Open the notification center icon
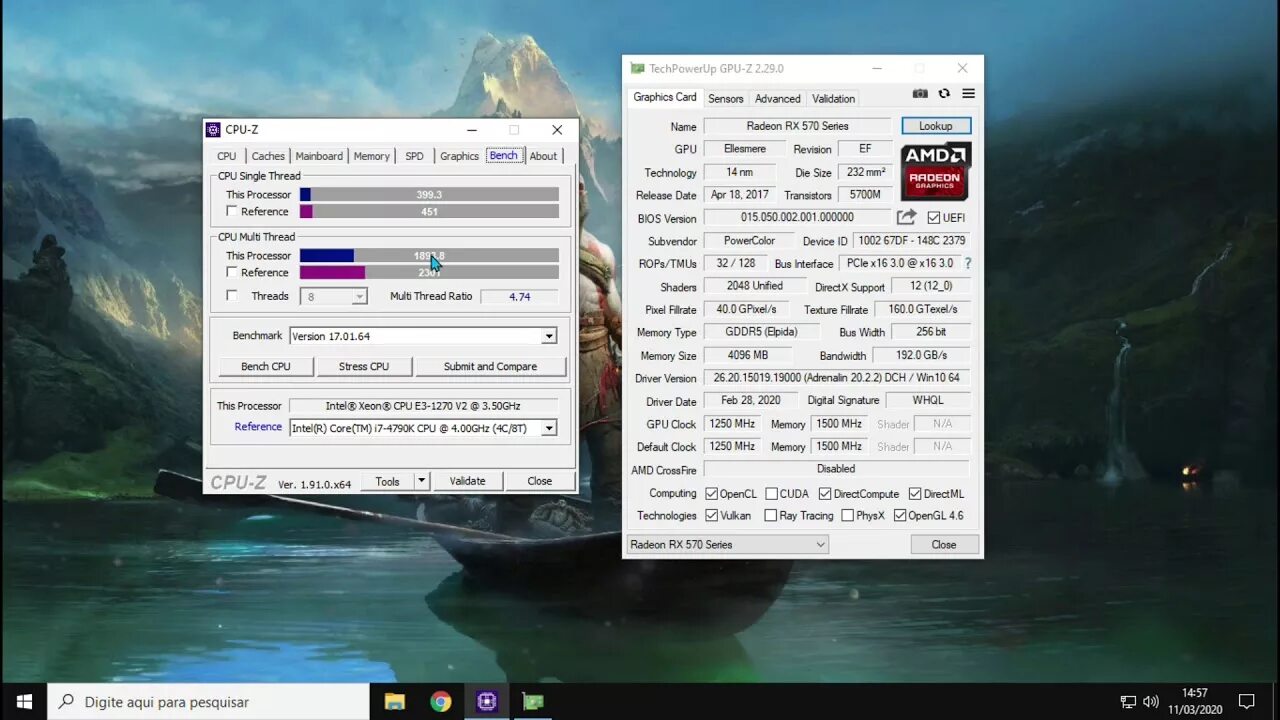 (x=1246, y=702)
